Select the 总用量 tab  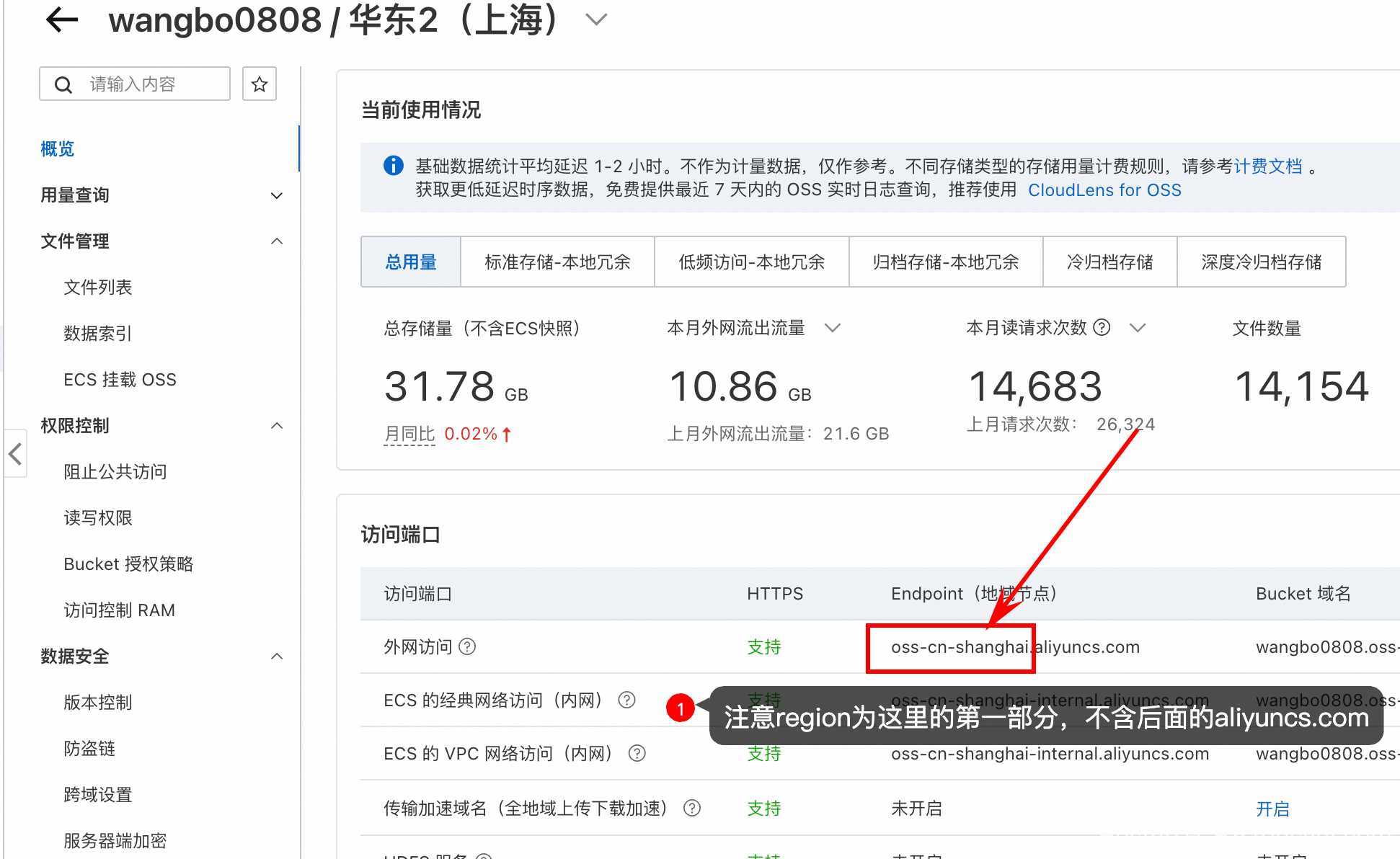pyautogui.click(x=411, y=262)
